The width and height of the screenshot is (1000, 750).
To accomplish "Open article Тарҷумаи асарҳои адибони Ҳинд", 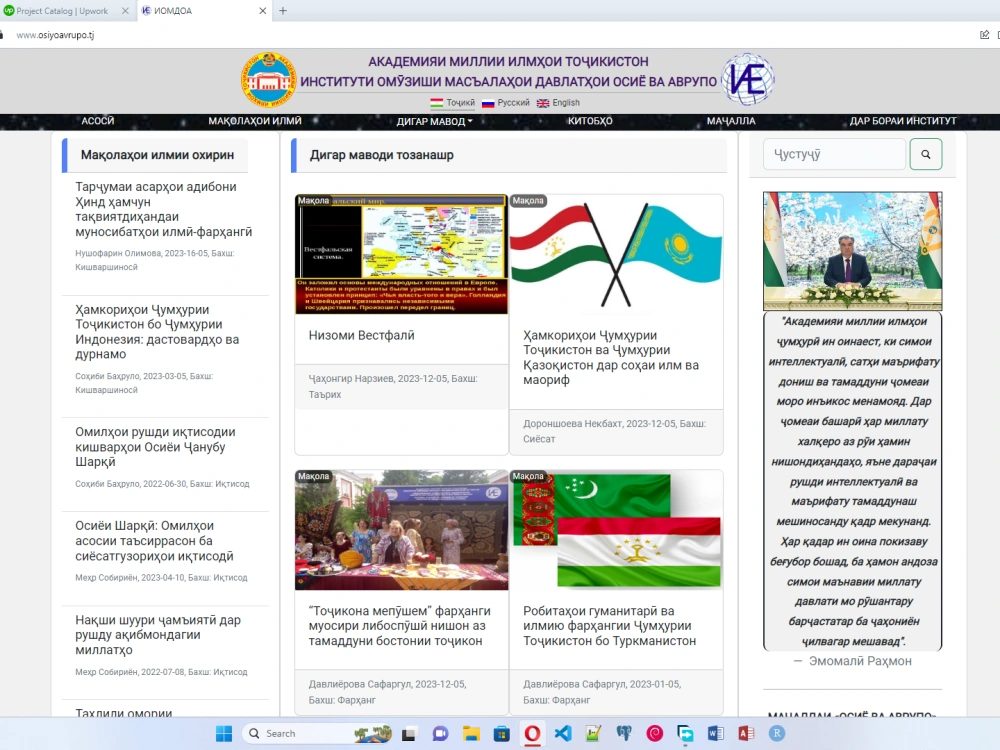I will click(x=164, y=209).
